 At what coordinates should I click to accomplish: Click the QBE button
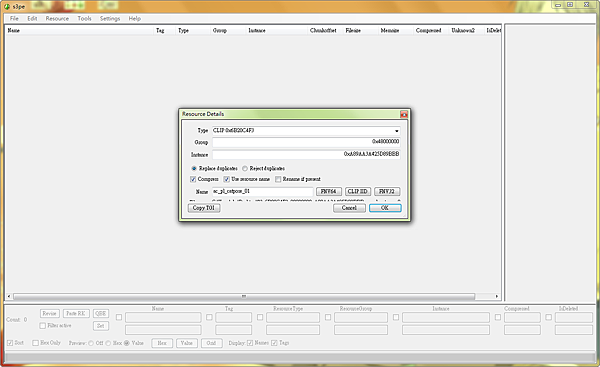pyautogui.click(x=101, y=313)
